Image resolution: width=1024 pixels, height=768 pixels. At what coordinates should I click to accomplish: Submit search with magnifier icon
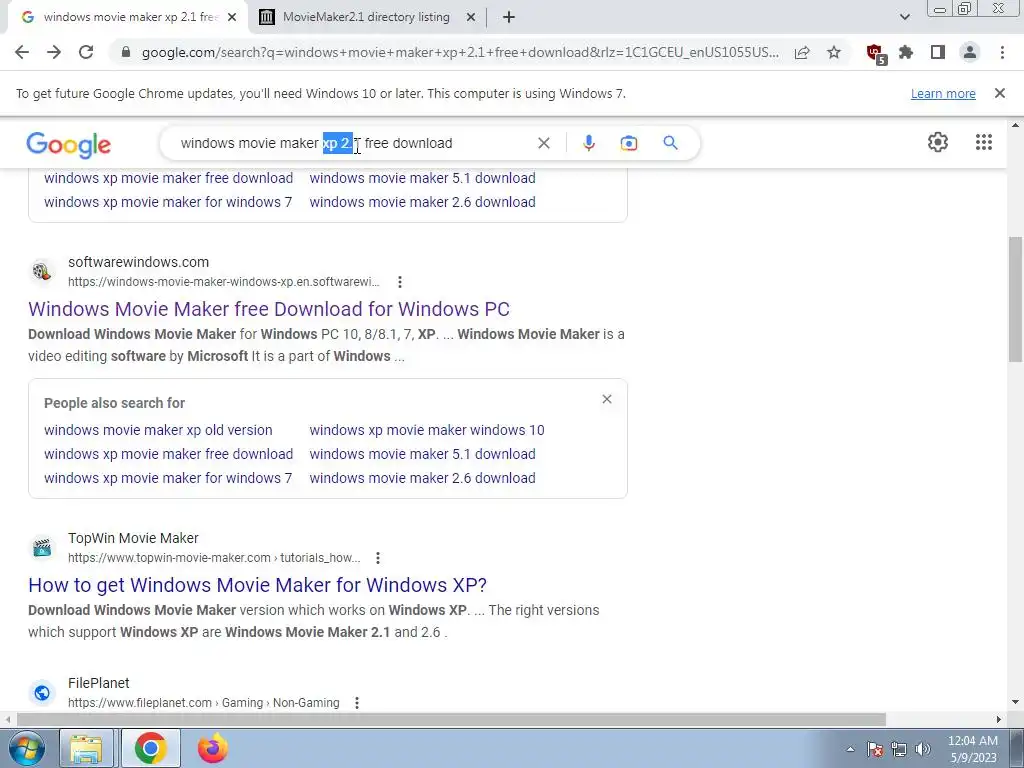tap(671, 143)
